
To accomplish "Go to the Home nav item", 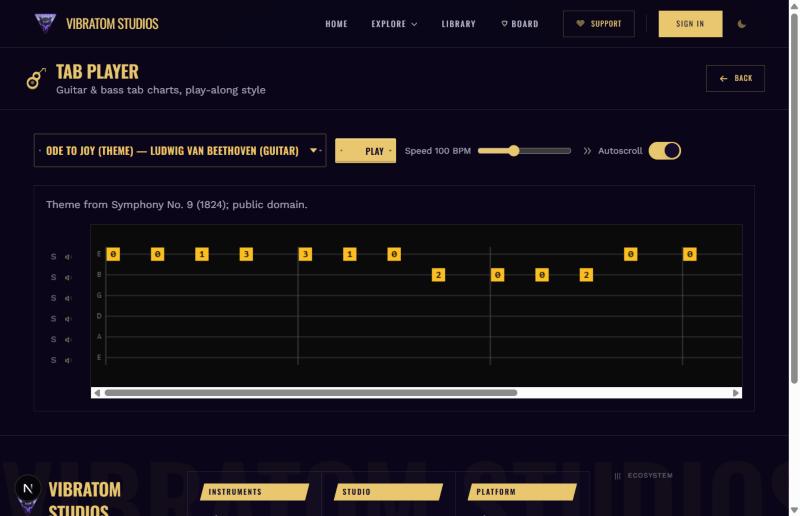I will (x=336, y=24).
